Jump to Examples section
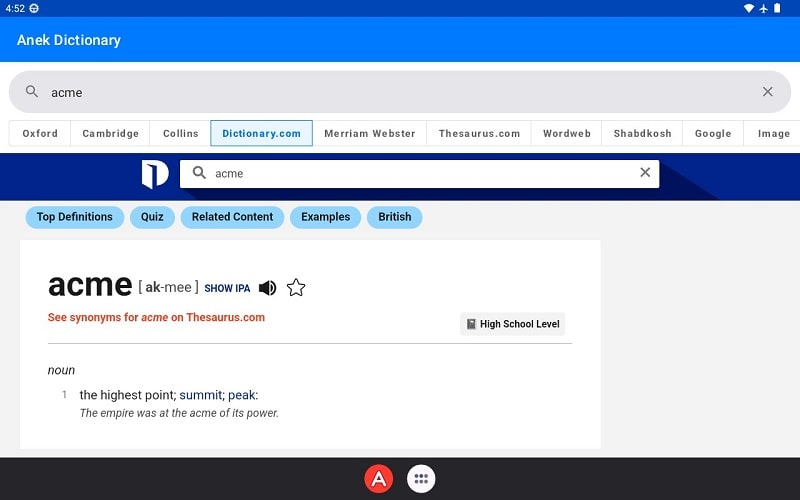The image size is (800, 500). click(x=326, y=217)
